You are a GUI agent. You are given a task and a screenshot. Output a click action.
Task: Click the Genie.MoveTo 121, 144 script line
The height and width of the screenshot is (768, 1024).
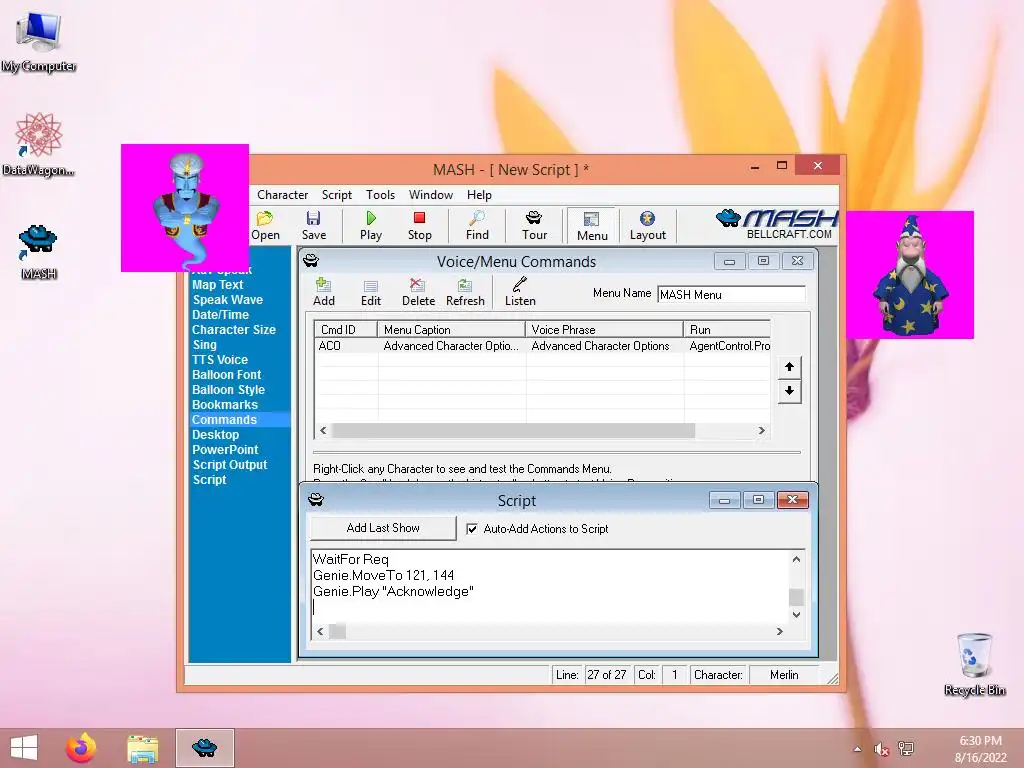[383, 575]
